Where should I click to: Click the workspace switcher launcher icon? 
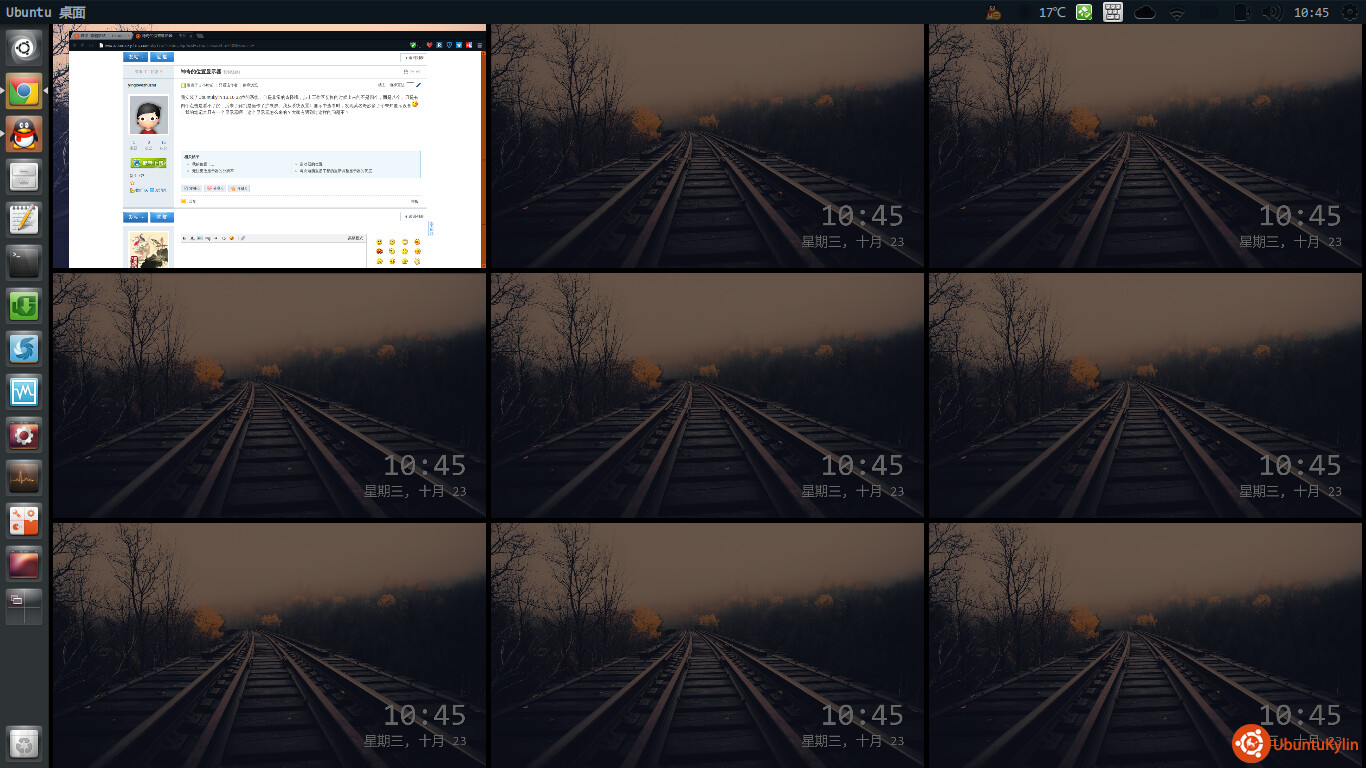point(24,607)
